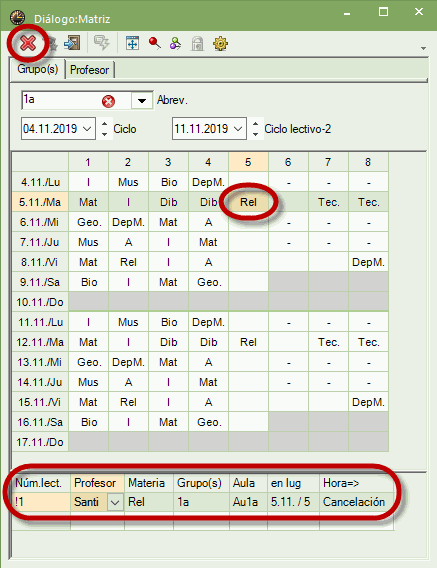437x568 pixels.
Task: Clear the 1a group selection with the red X
Action: point(108,101)
